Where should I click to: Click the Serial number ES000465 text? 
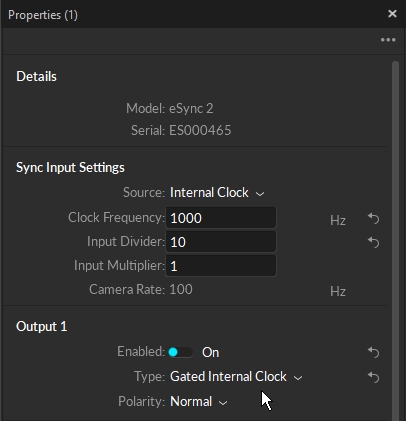200,130
